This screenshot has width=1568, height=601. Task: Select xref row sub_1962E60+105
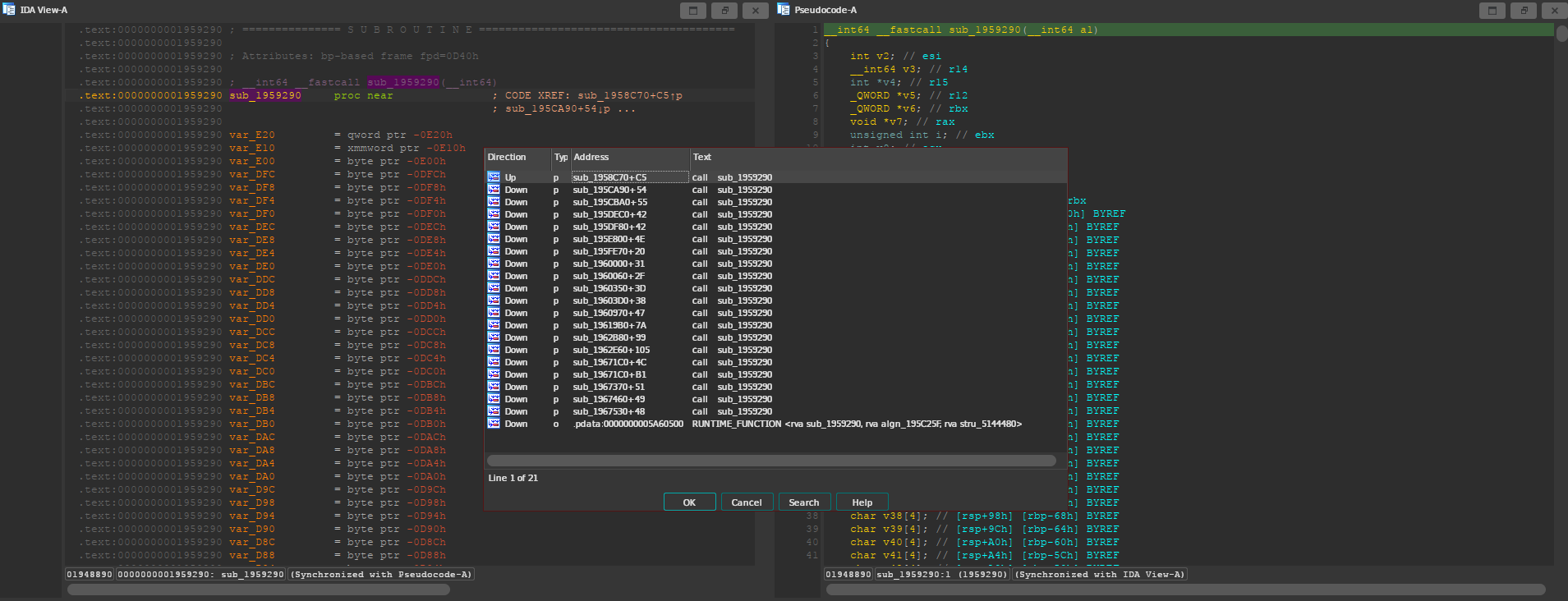pyautogui.click(x=776, y=350)
